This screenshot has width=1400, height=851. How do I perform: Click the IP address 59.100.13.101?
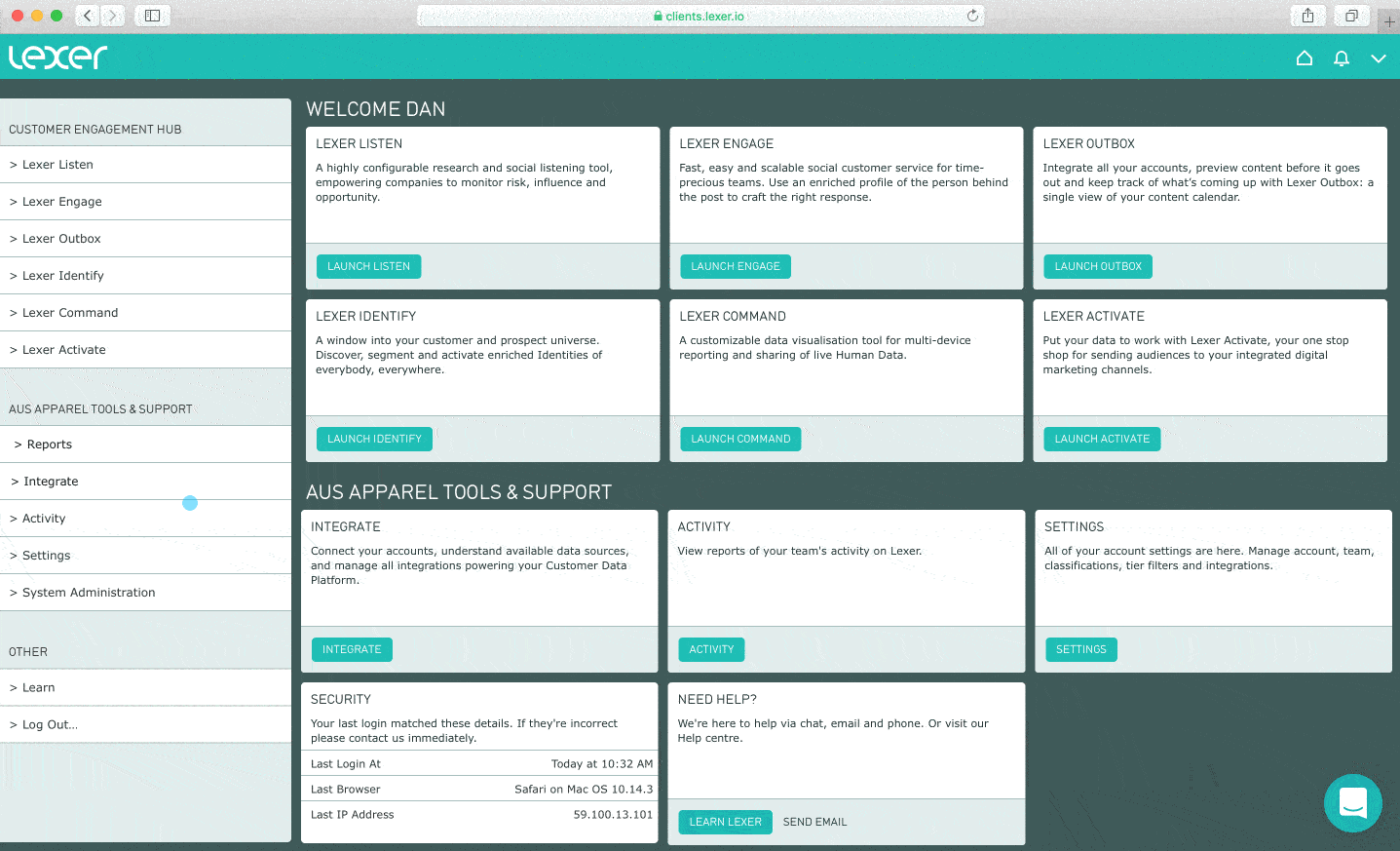pos(613,815)
